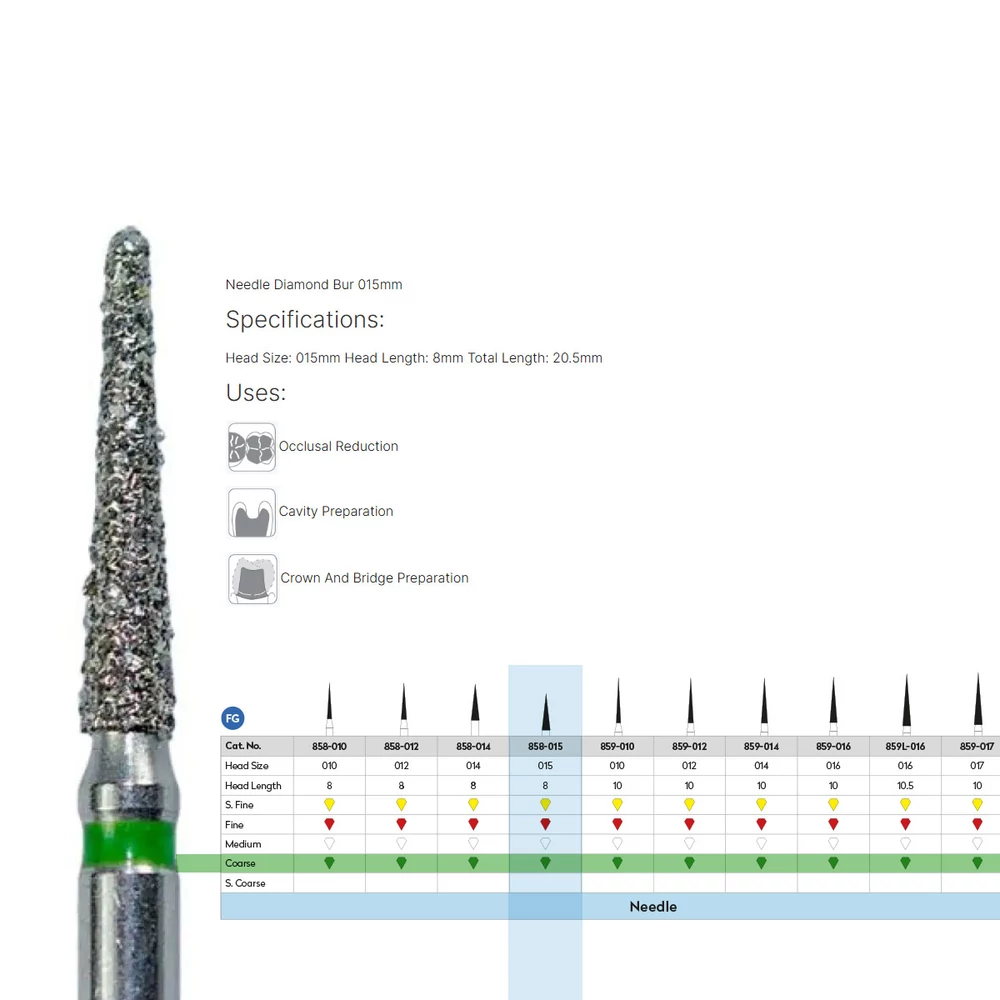Click the blue FG badge

(x=232, y=718)
